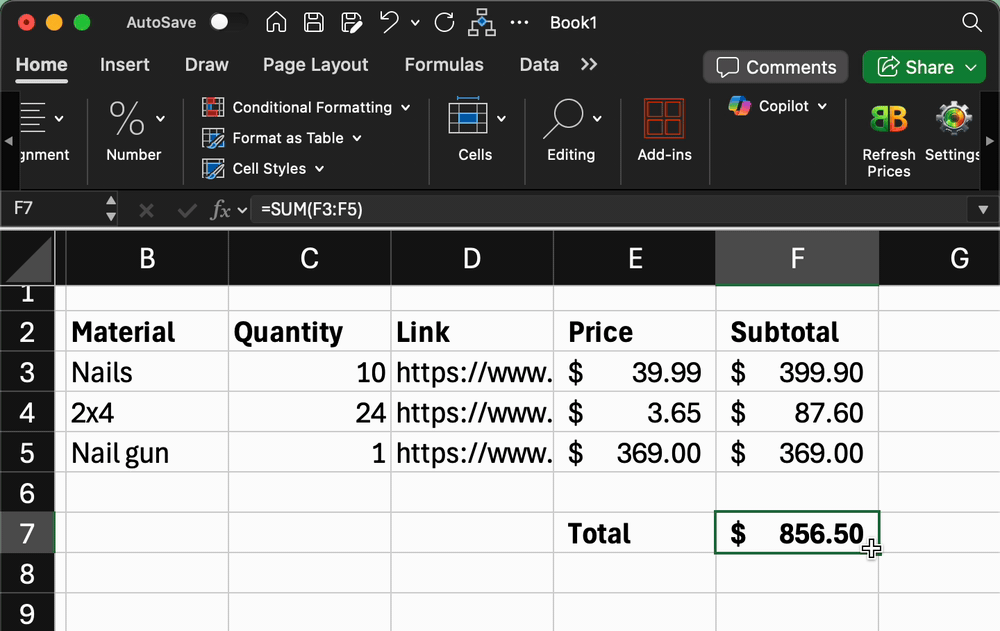The width and height of the screenshot is (1000, 631).
Task: Open the Conditional Formatting menu
Action: pyautogui.click(x=310, y=107)
